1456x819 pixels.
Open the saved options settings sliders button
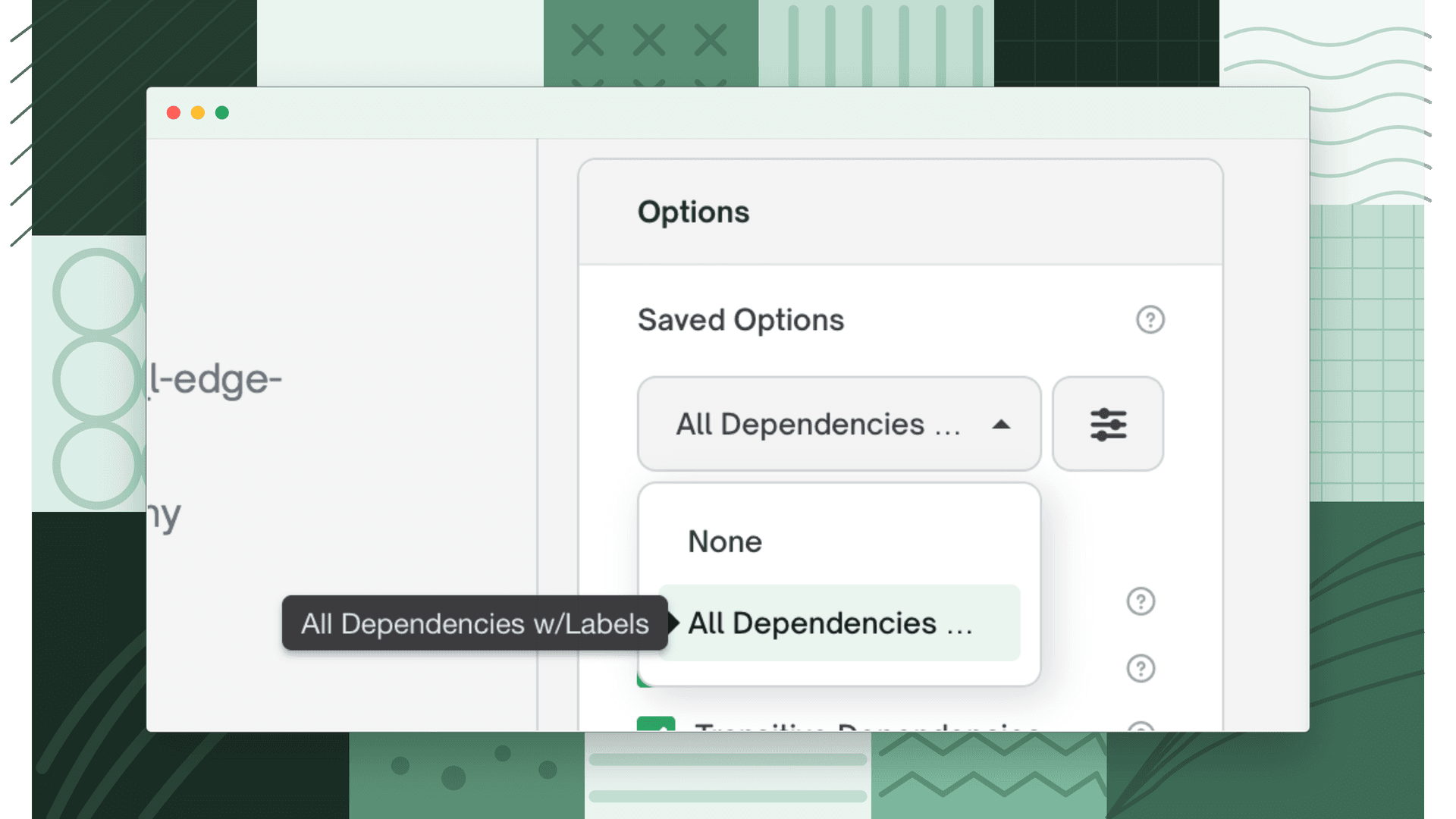coord(1108,424)
